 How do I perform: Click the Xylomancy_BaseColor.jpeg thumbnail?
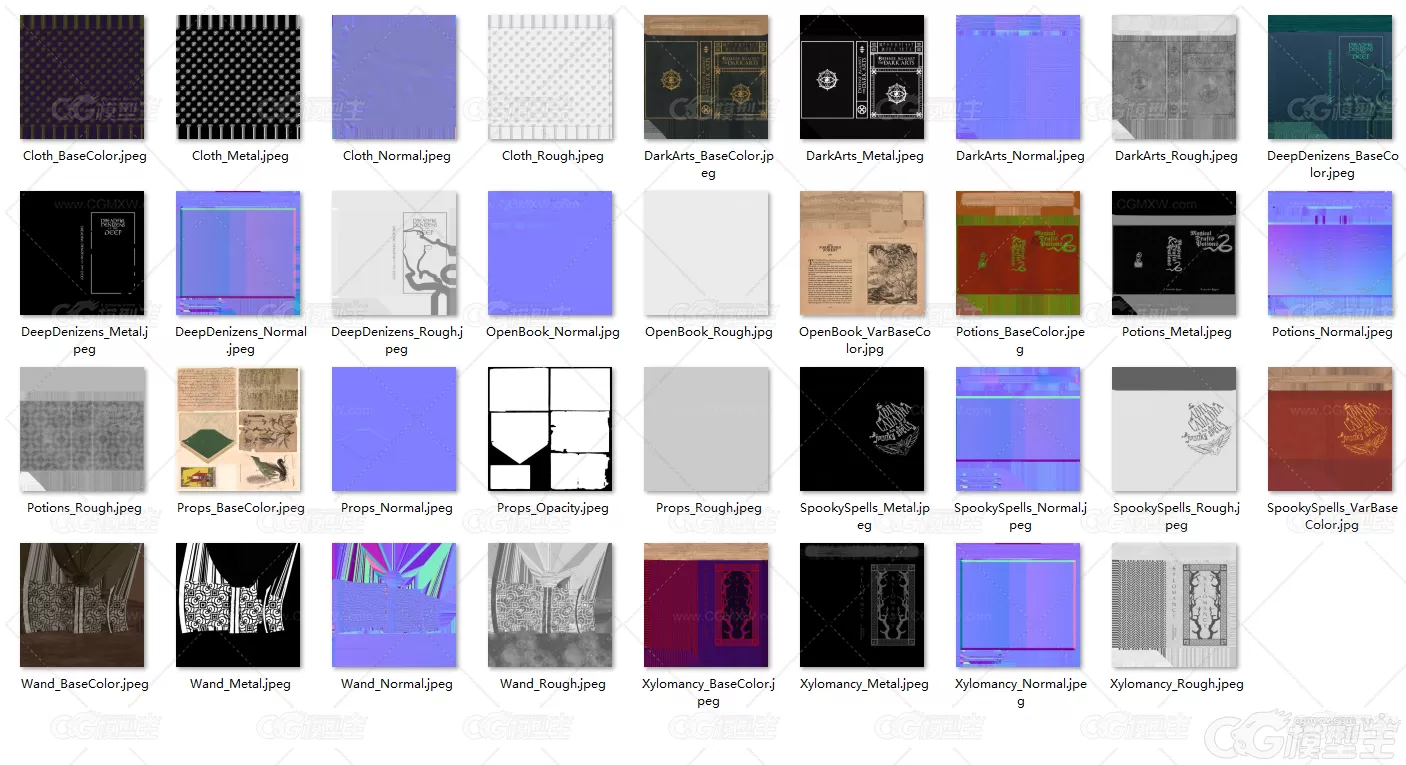(x=706, y=605)
